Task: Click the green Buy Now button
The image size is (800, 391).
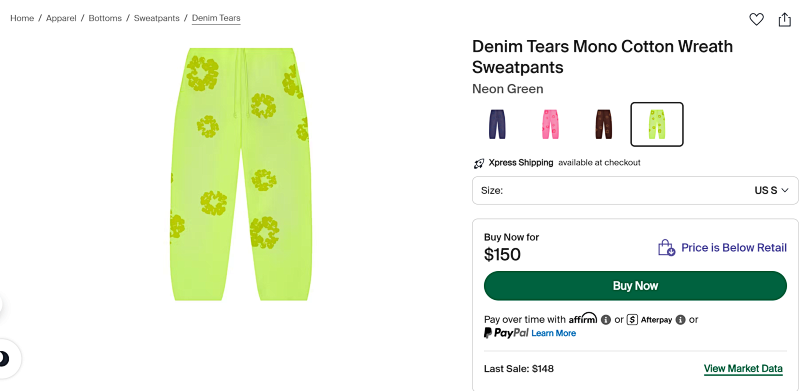Action: [635, 286]
